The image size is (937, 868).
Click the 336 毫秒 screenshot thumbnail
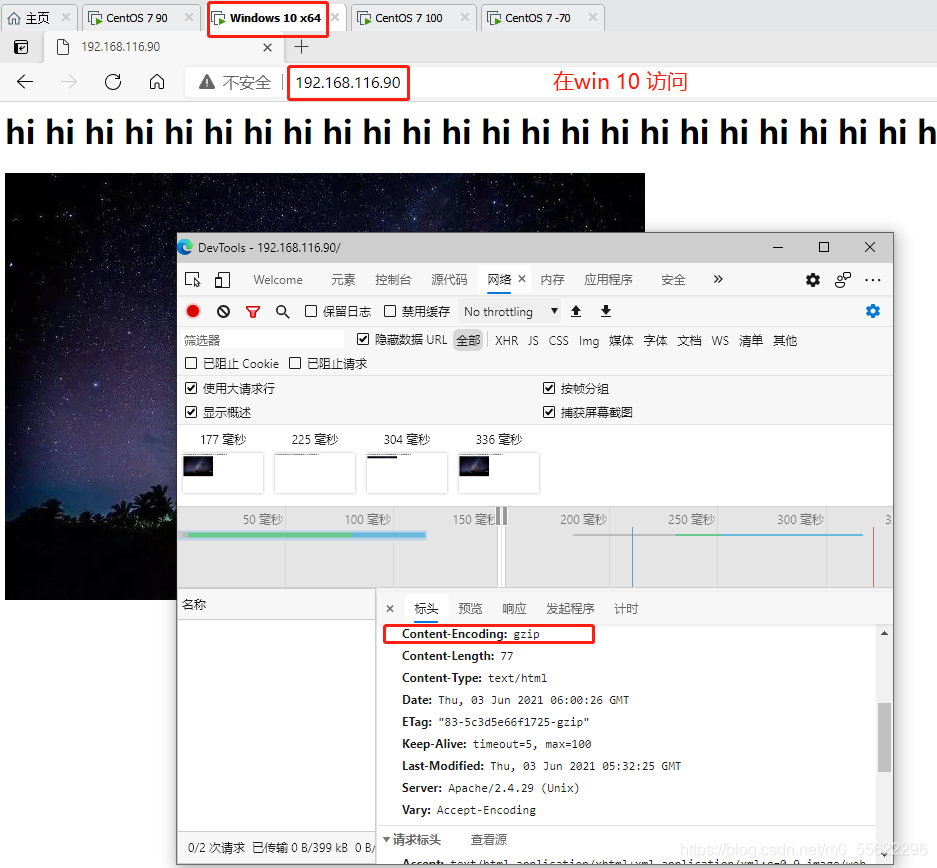(498, 473)
